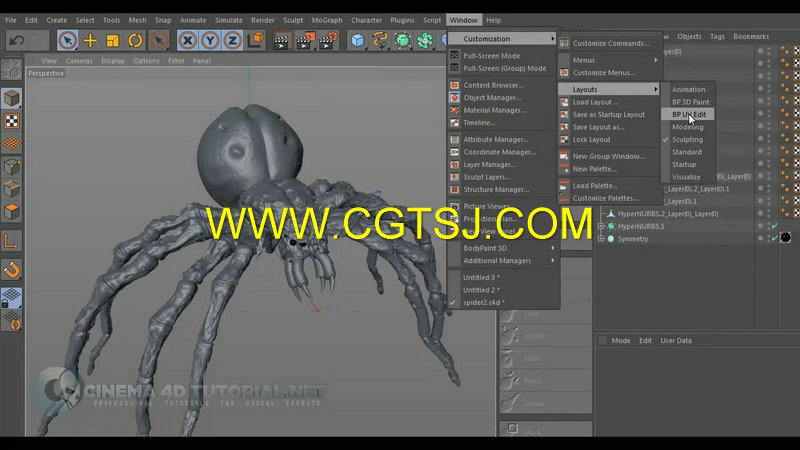Activate the Move tool
This screenshot has height=450, width=800.
tap(90, 40)
